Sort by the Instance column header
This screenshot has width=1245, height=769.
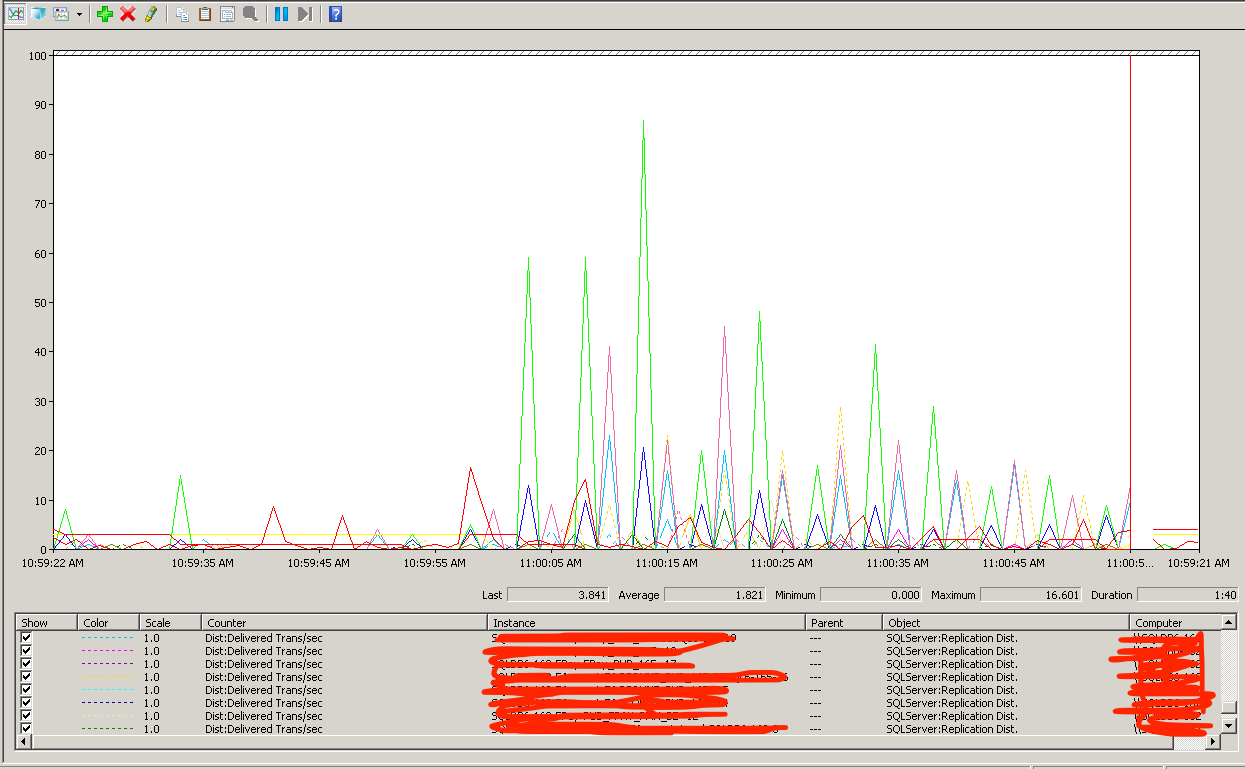coord(647,622)
